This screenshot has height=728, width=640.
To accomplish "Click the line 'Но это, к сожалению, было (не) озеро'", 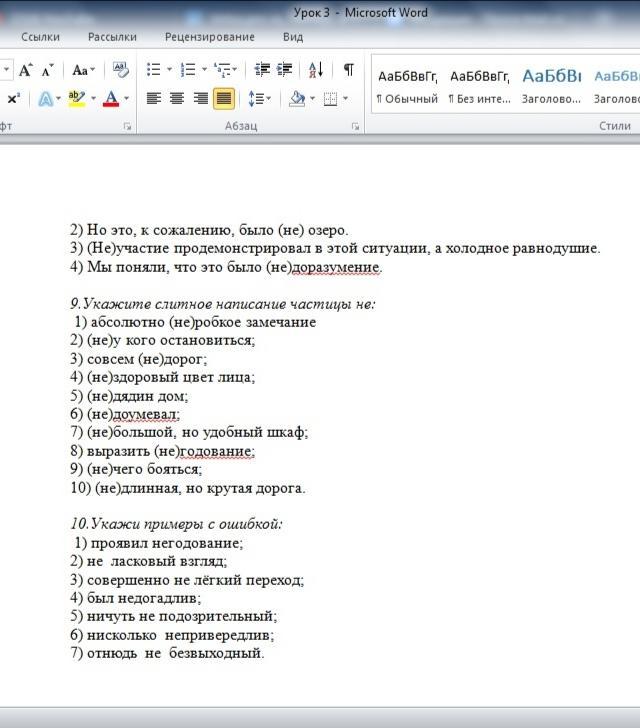I will pos(217,230).
